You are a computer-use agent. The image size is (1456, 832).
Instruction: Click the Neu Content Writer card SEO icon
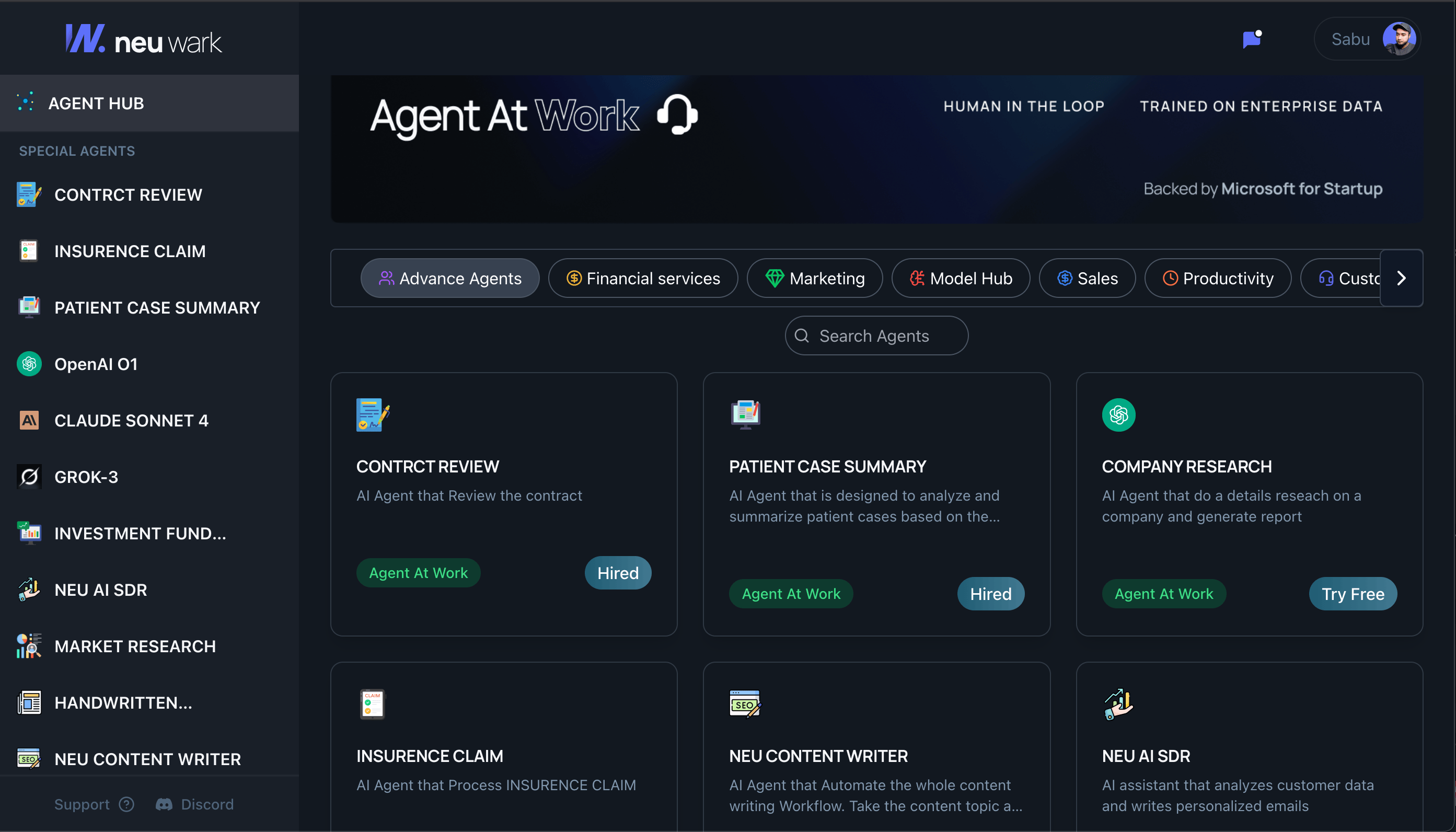pos(745,704)
